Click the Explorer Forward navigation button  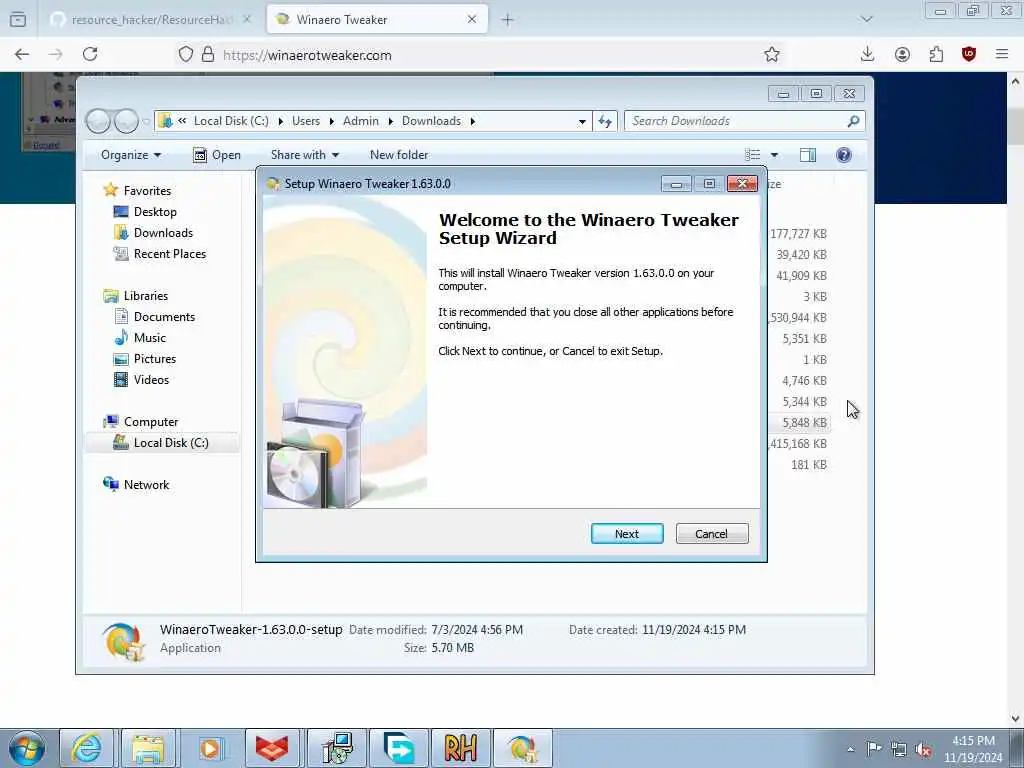pyautogui.click(x=126, y=121)
